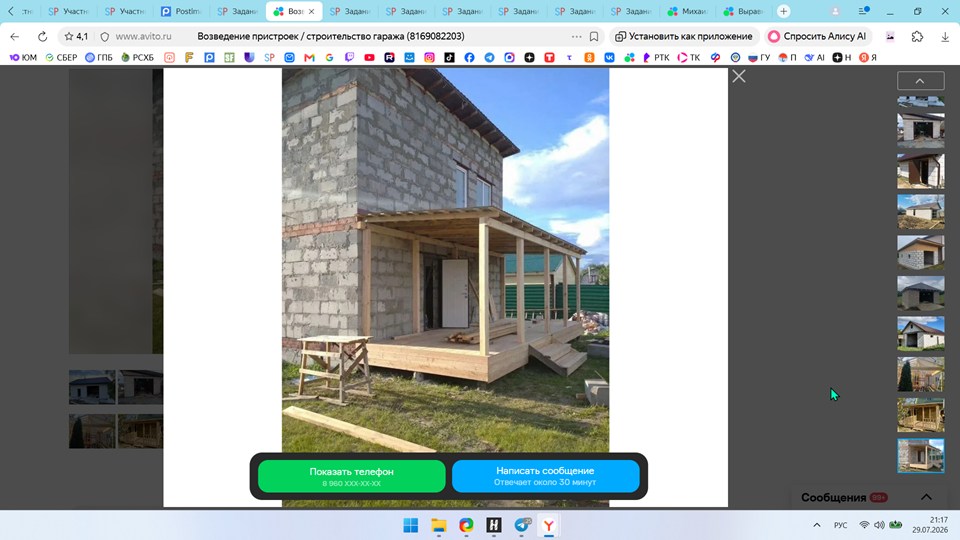Open the Gmail bookmark
The width and height of the screenshot is (960, 540).
point(309,57)
